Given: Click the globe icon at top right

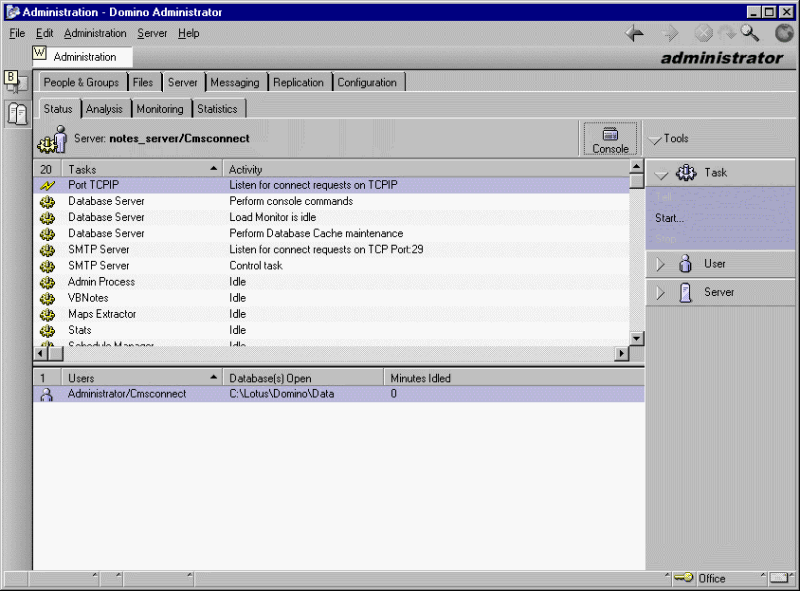Looking at the screenshot, I should click(784, 34).
